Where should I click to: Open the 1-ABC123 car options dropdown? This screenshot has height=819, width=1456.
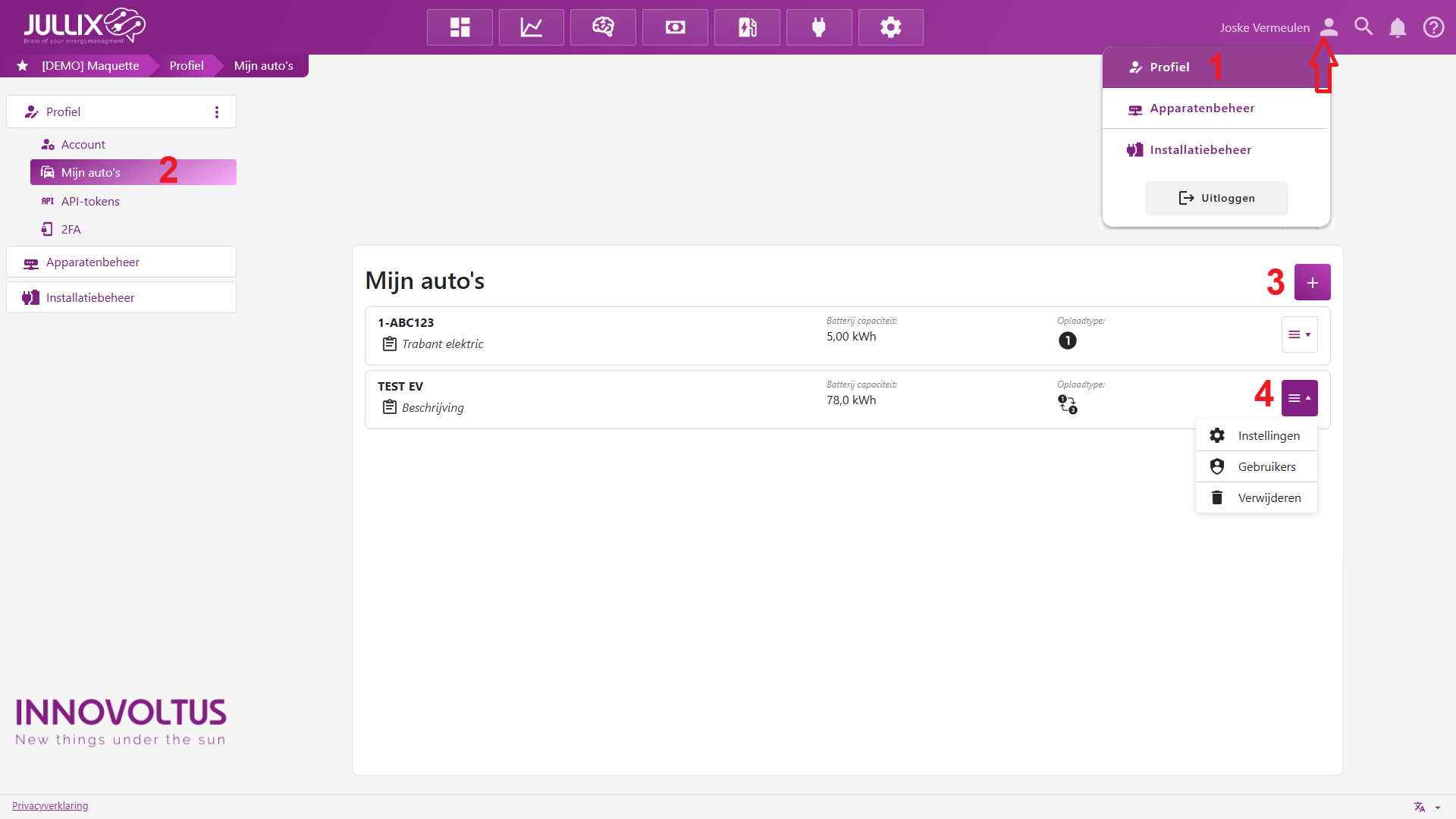point(1299,334)
